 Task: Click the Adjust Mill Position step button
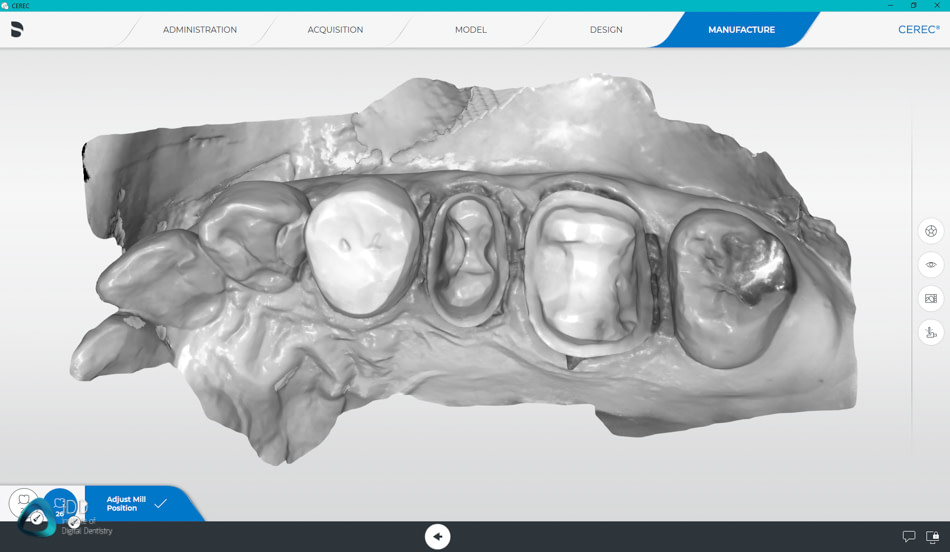[x=126, y=504]
